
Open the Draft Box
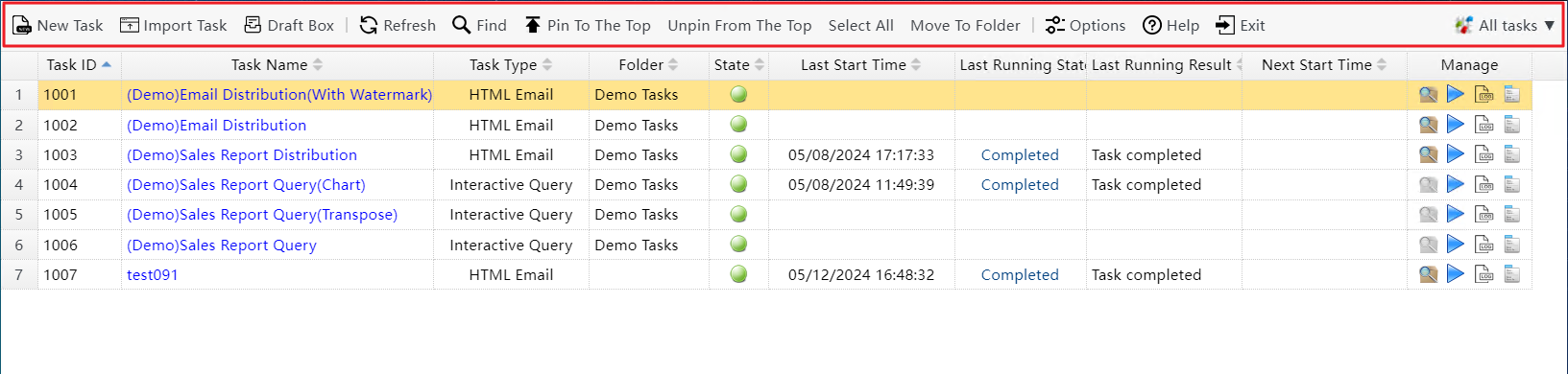(289, 25)
